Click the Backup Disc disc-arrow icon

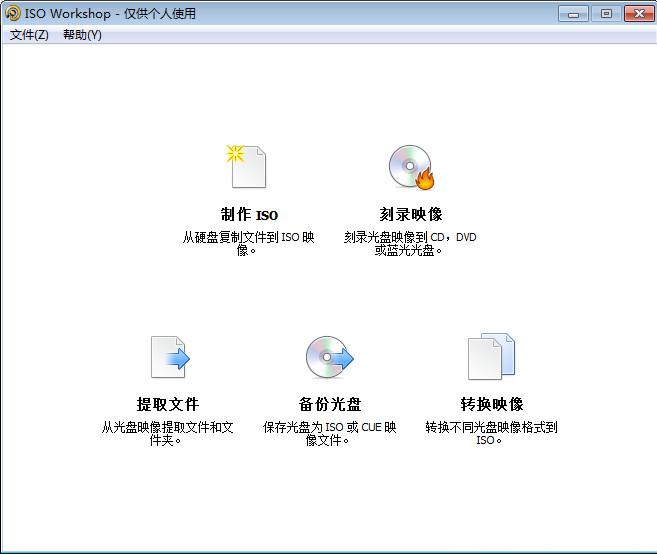[330, 357]
